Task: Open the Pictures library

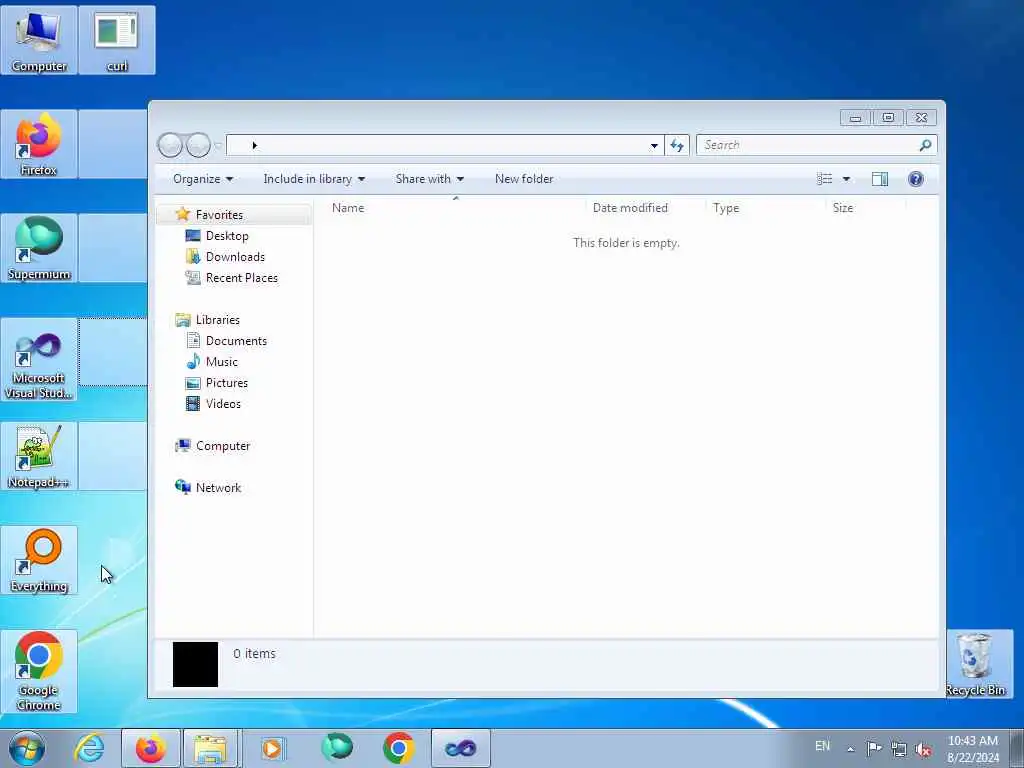Action: tap(227, 383)
